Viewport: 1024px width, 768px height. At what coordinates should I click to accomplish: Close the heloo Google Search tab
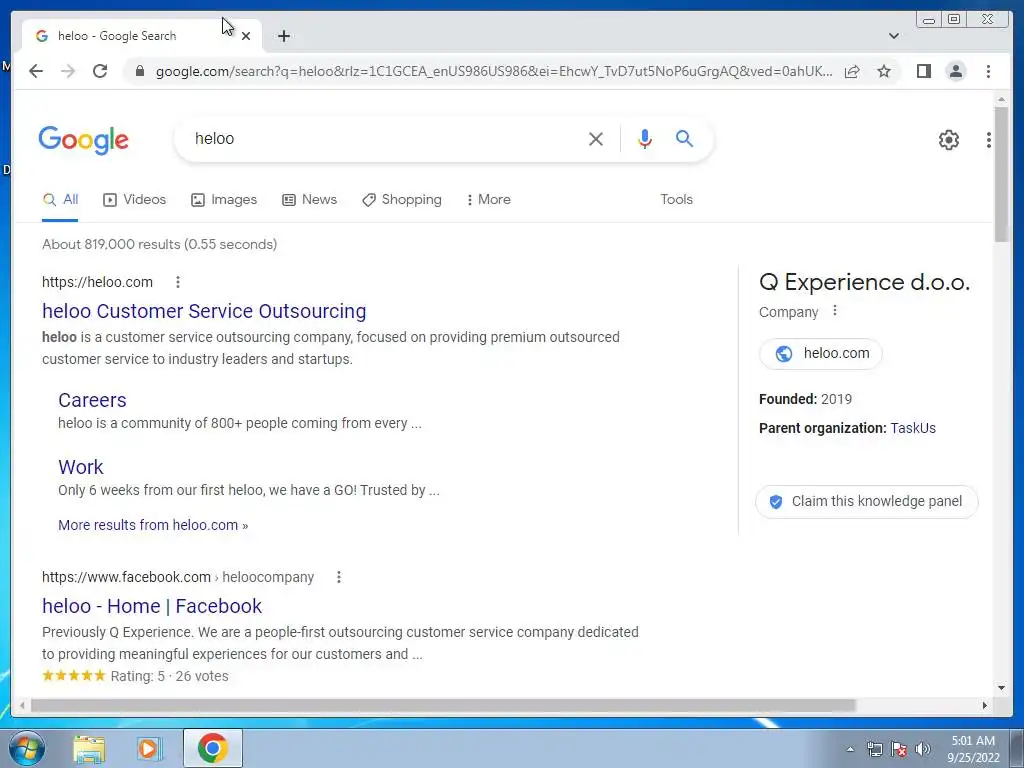click(246, 36)
